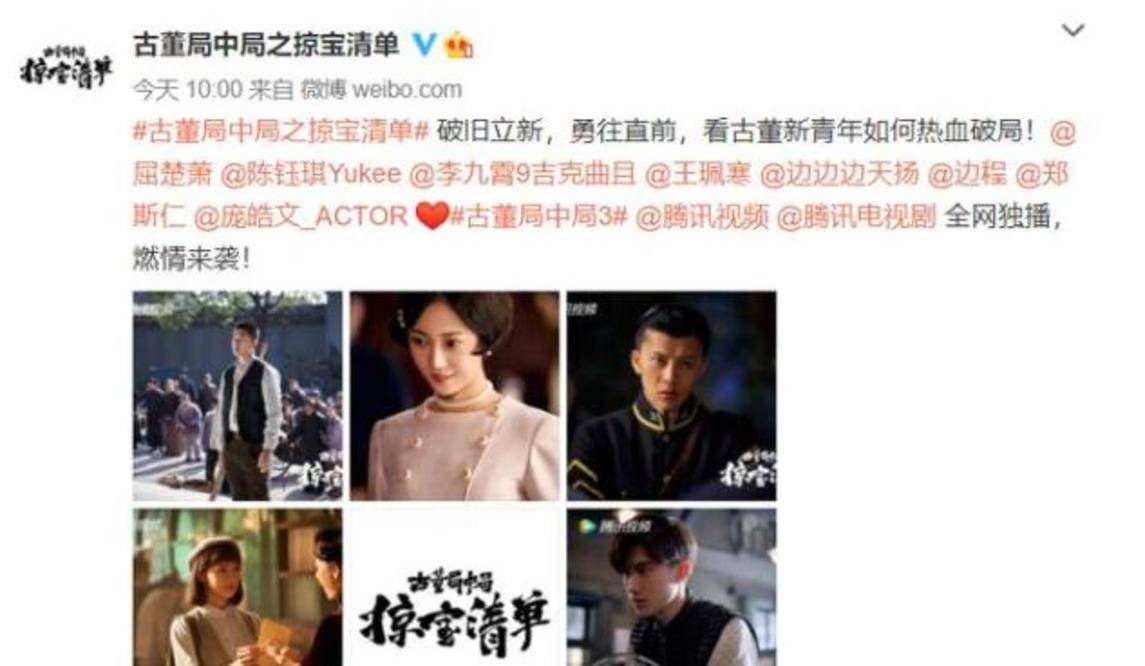Click the crown membership badge icon
The height and width of the screenshot is (666, 1145).
pos(459,45)
